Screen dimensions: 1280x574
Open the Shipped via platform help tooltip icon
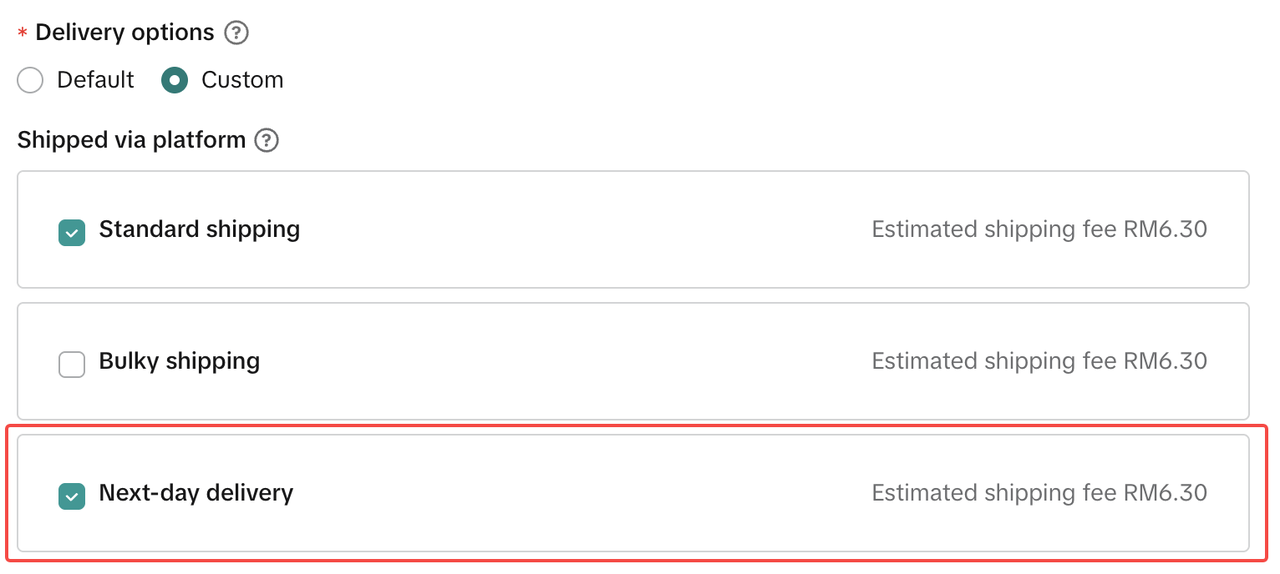(266, 141)
